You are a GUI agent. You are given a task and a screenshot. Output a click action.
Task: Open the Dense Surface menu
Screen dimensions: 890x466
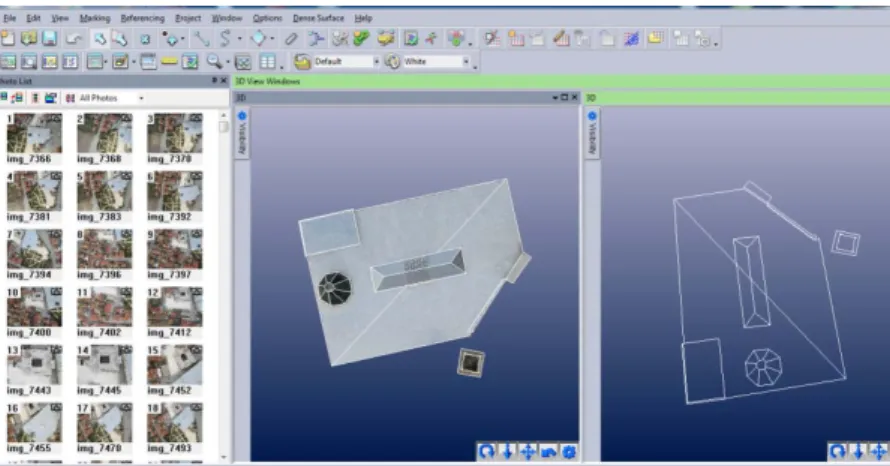coord(318,18)
